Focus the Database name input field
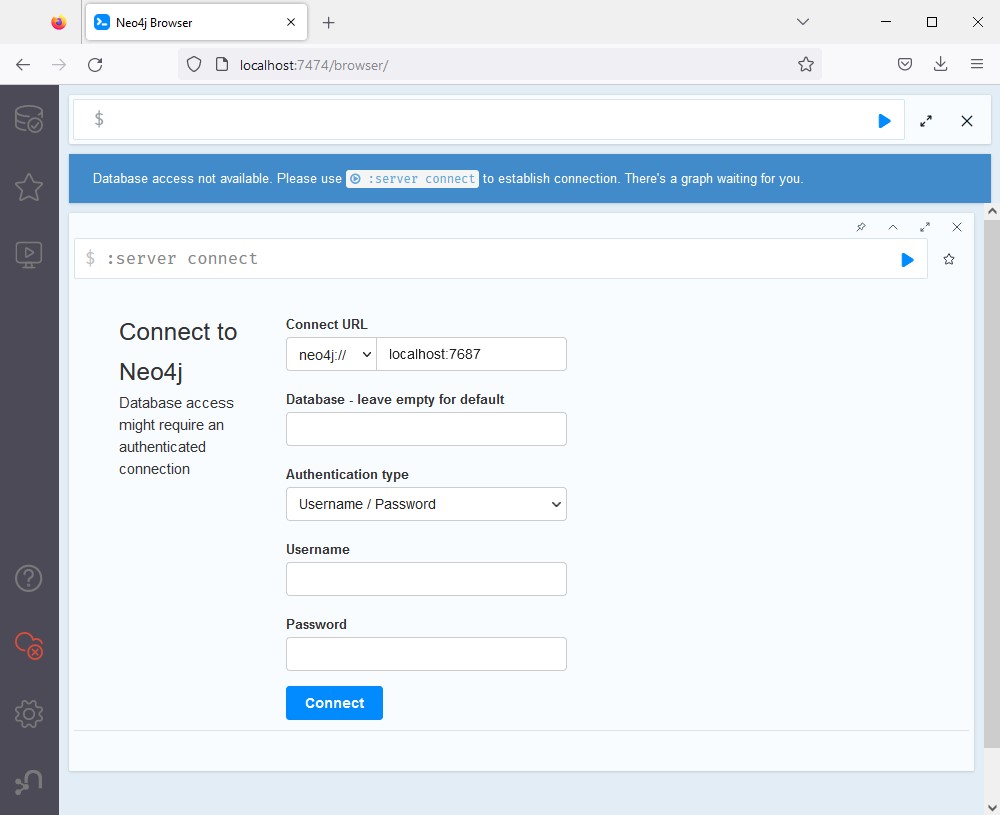Viewport: 1000px width, 815px height. point(426,429)
